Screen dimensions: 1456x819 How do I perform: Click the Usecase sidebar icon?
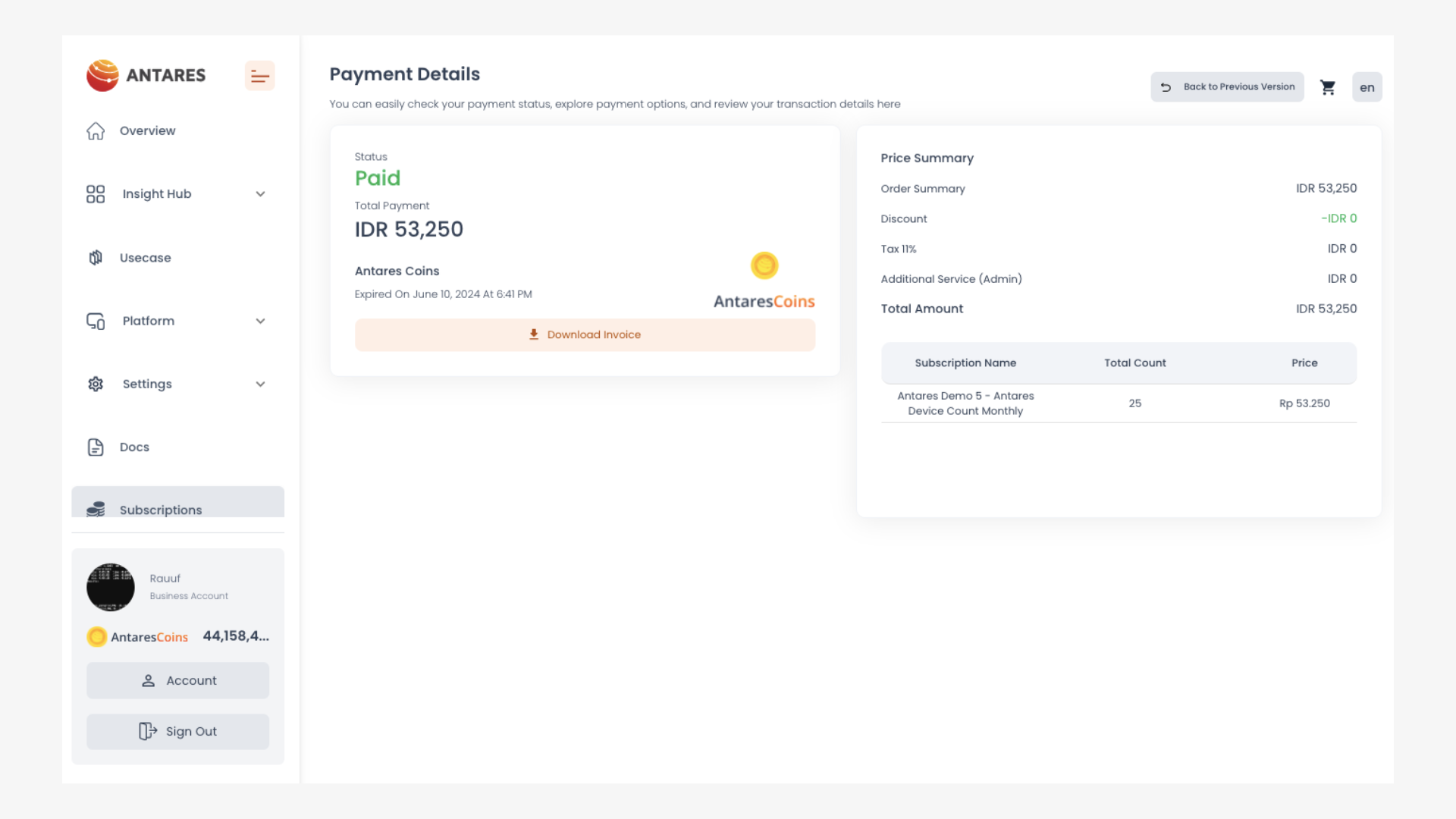[x=96, y=258]
